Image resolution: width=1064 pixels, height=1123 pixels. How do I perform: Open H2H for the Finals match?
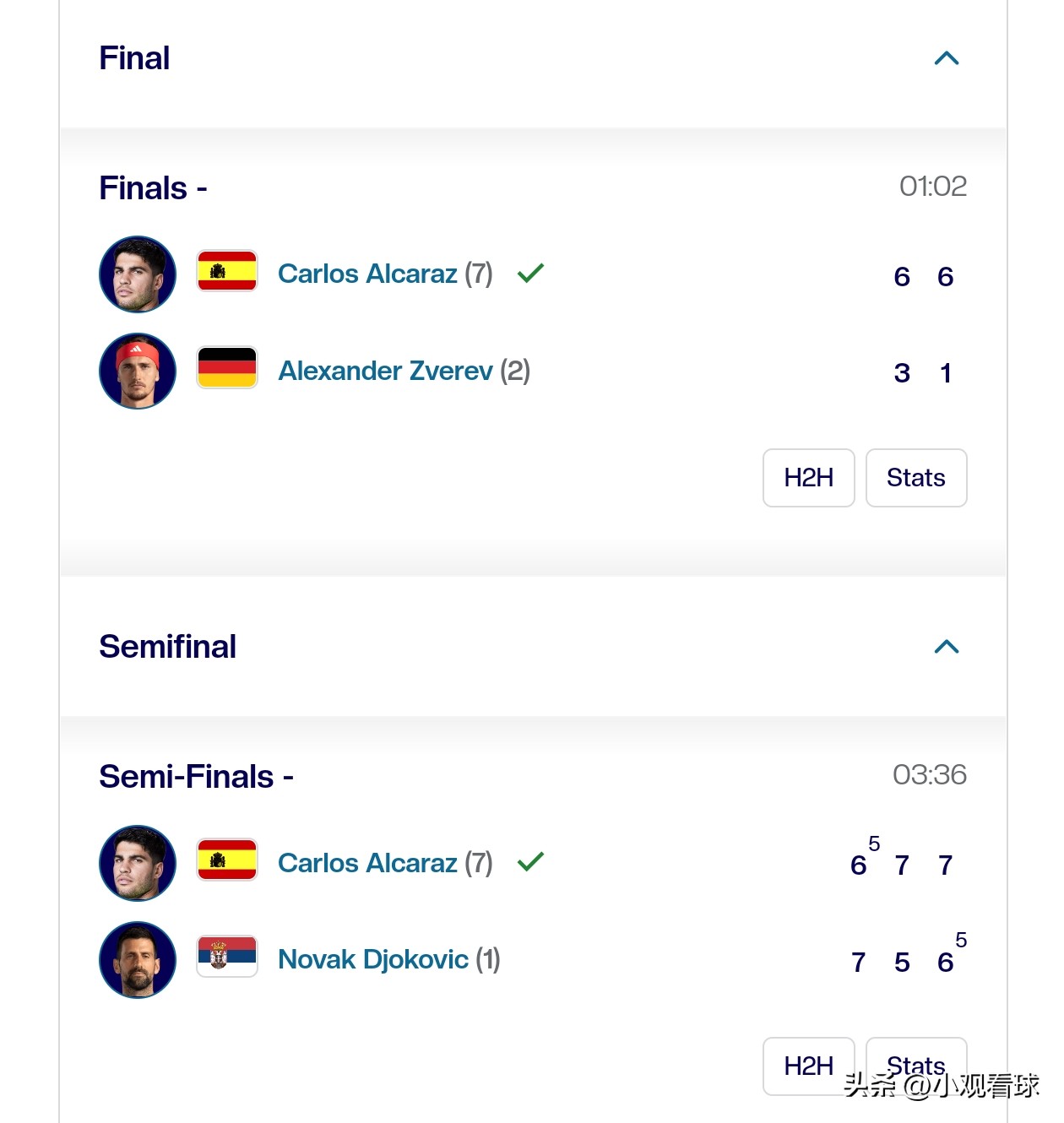(x=808, y=478)
